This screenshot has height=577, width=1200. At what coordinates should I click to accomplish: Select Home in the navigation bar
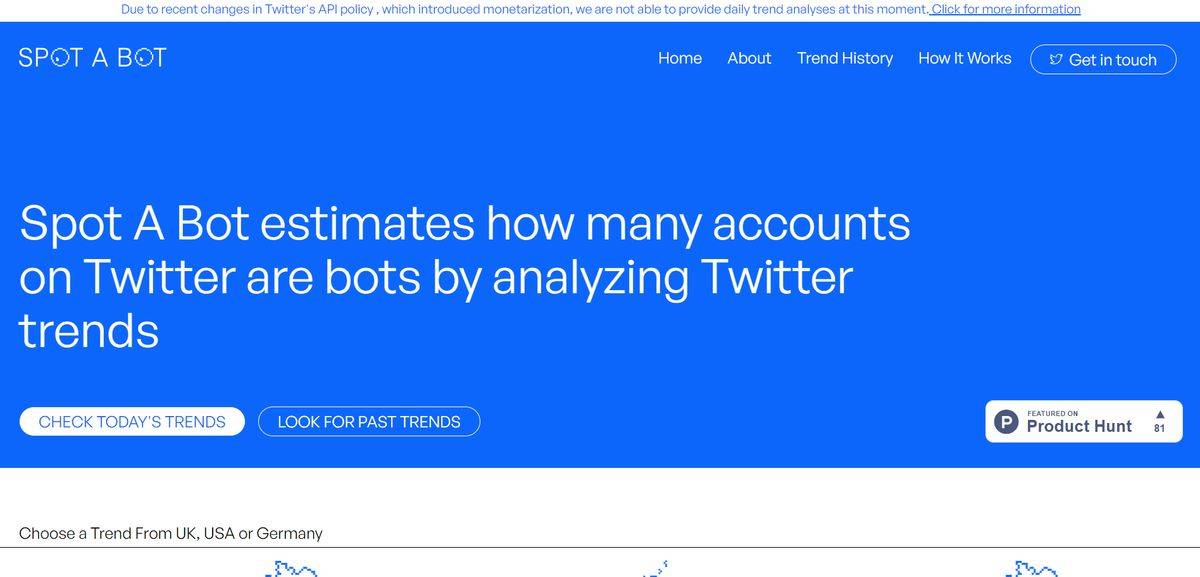pos(680,58)
